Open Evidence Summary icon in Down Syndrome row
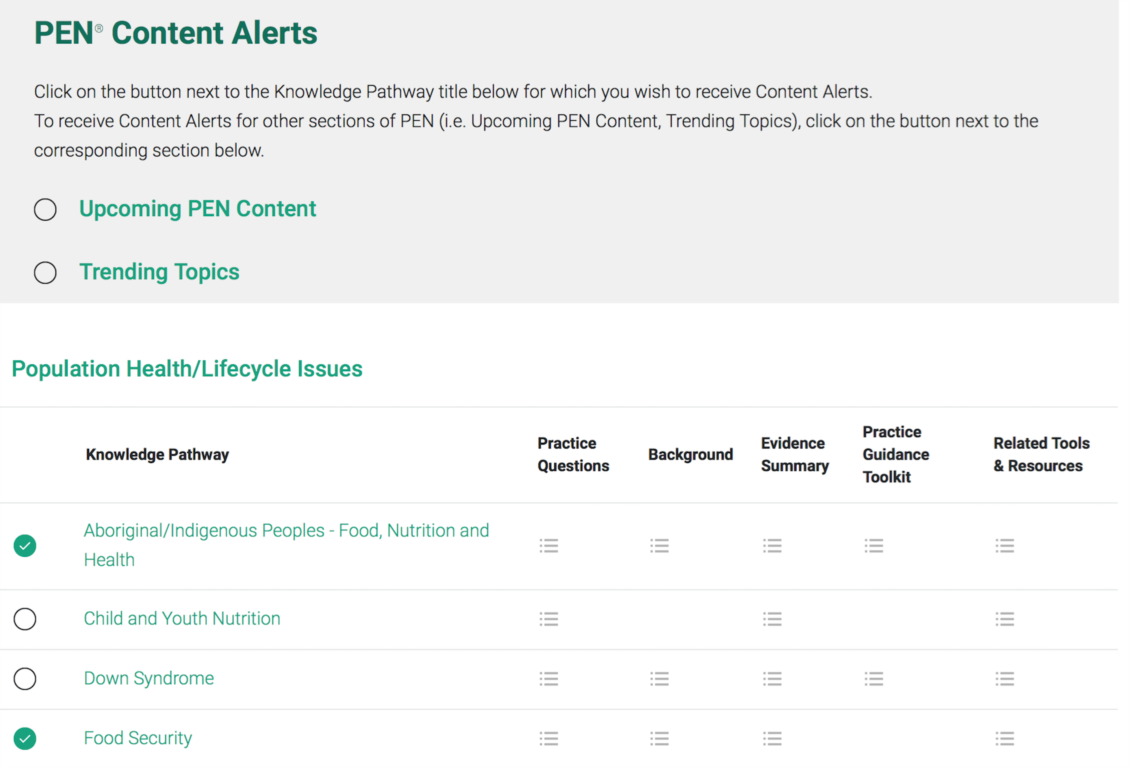This screenshot has height=767, width=1129. click(x=772, y=678)
